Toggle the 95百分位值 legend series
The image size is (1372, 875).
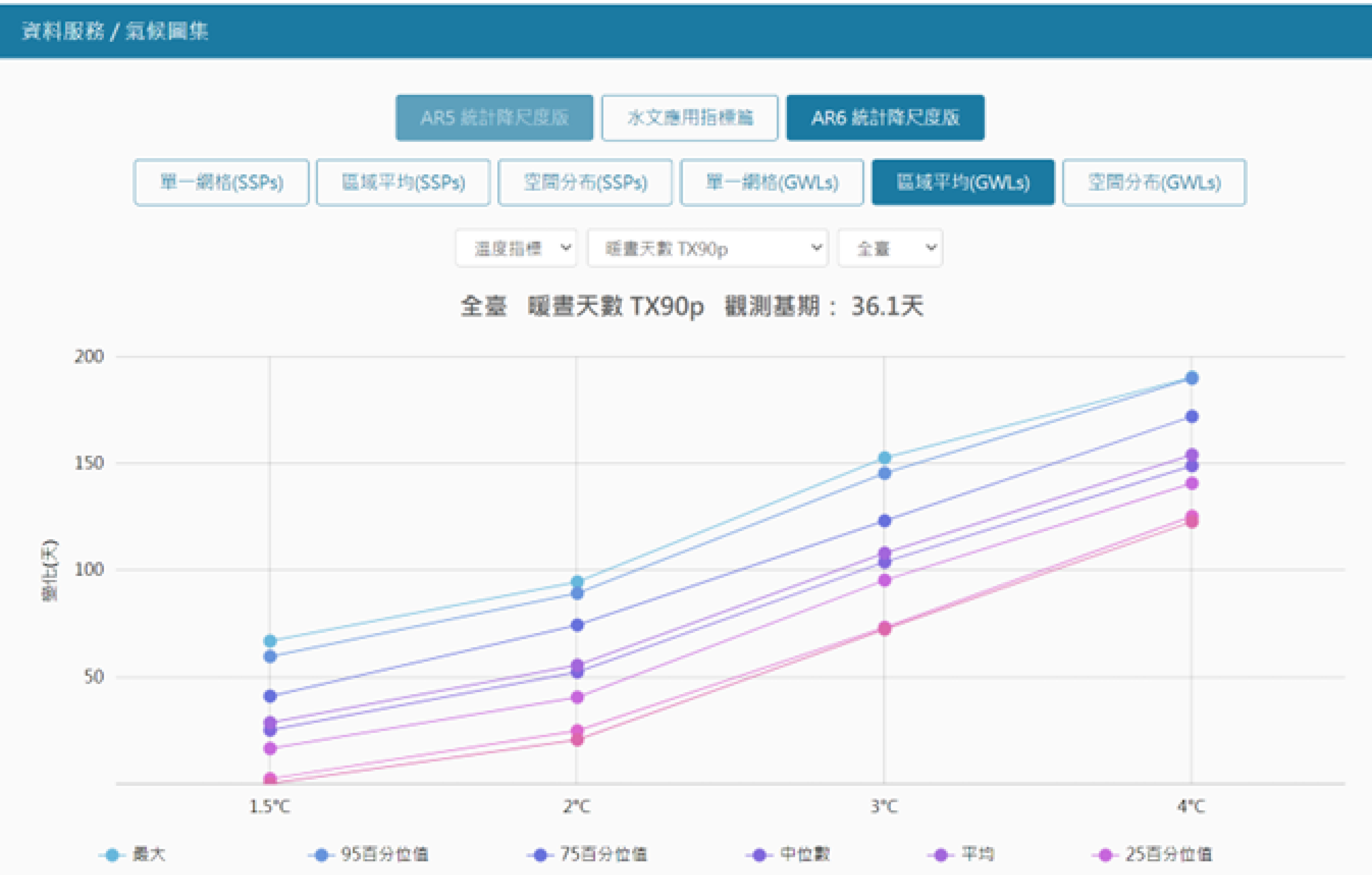click(x=383, y=854)
